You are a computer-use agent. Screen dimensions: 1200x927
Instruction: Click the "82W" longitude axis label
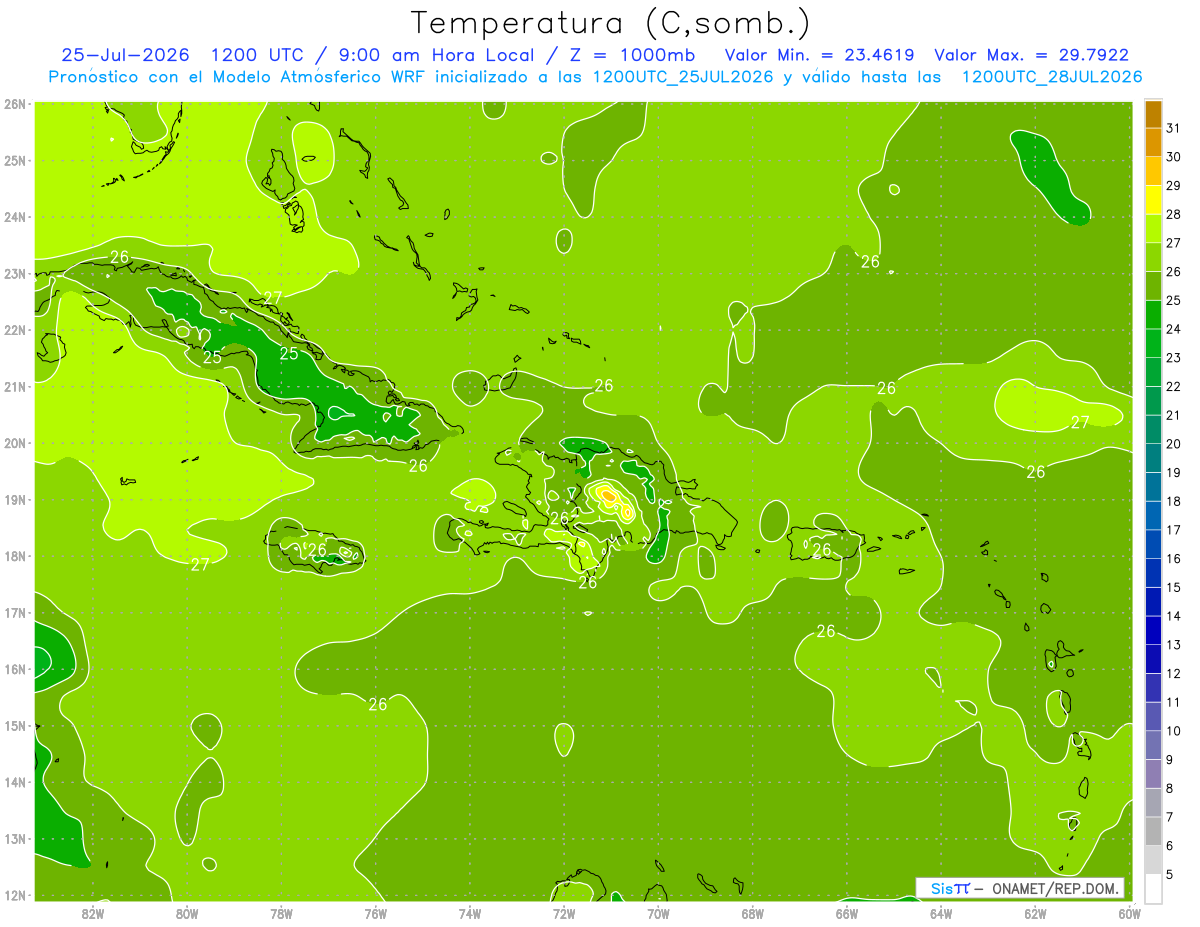point(93,914)
